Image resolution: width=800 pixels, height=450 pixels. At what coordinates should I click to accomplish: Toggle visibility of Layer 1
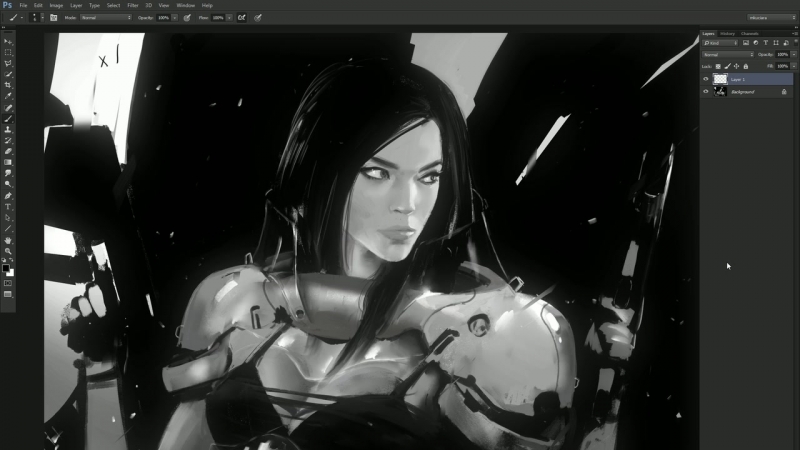pyautogui.click(x=706, y=79)
